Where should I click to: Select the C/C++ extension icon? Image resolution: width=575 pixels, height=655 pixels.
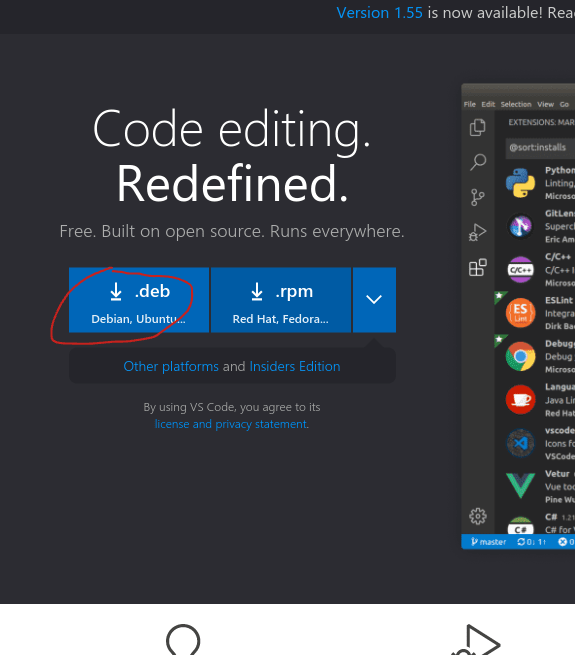pyautogui.click(x=520, y=269)
